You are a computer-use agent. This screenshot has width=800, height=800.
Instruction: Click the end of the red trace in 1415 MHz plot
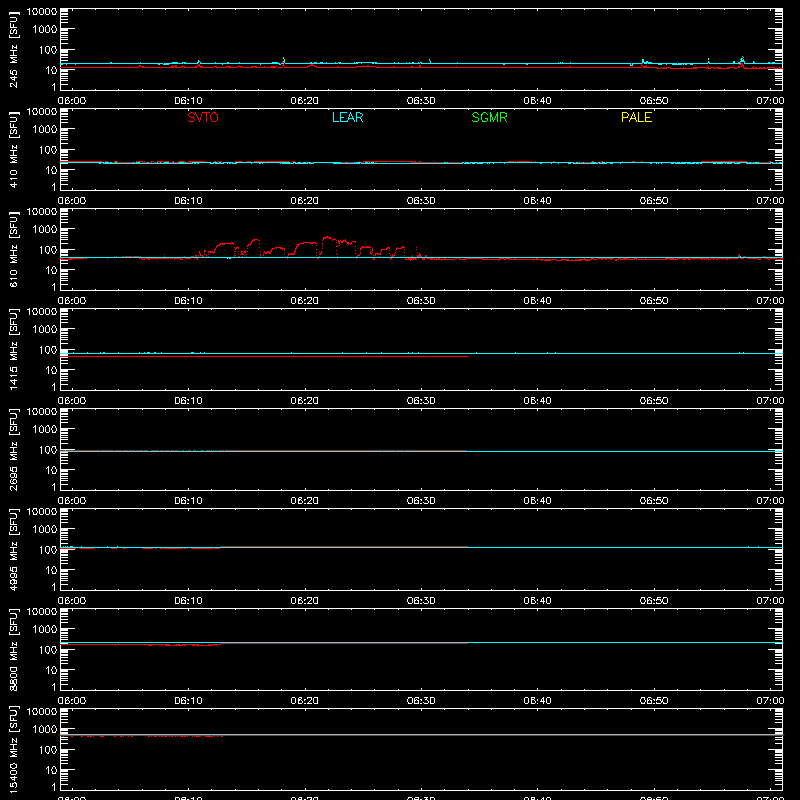(x=467, y=356)
